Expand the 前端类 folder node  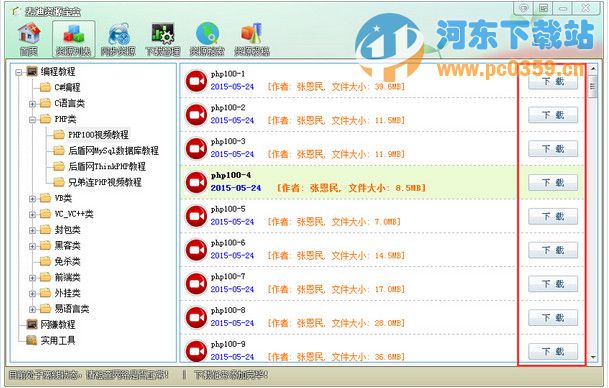[33, 278]
